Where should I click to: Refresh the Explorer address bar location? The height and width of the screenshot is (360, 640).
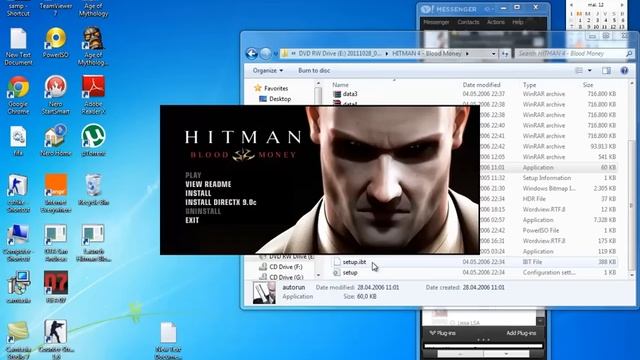tap(505, 53)
